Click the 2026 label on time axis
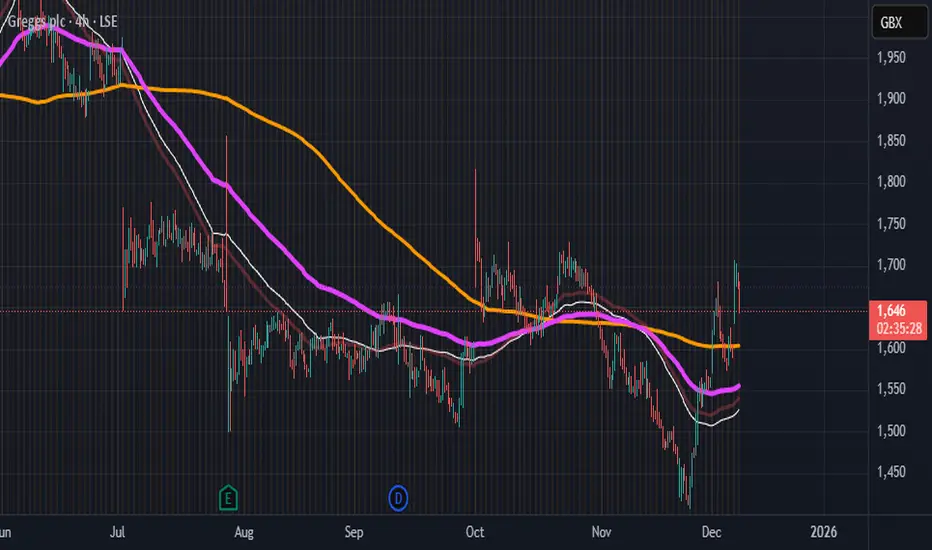The width and height of the screenshot is (932, 550). pos(823,532)
